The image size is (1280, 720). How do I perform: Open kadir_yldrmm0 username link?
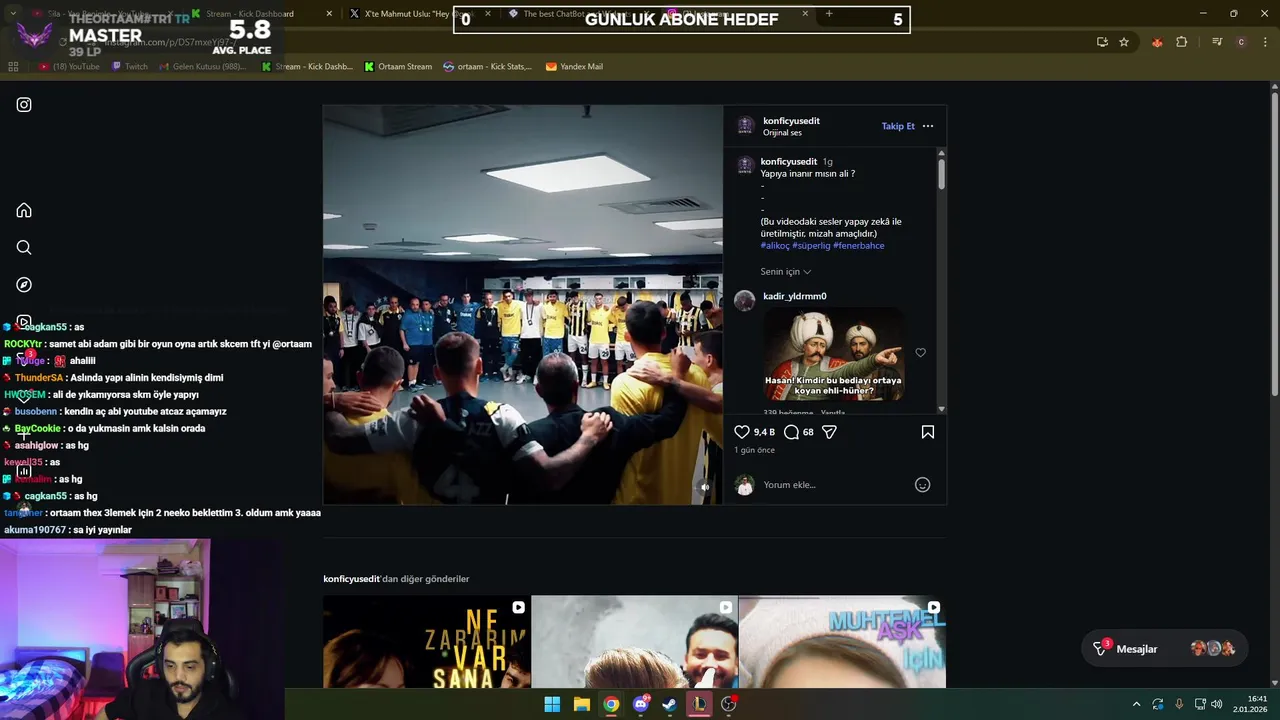(x=795, y=296)
